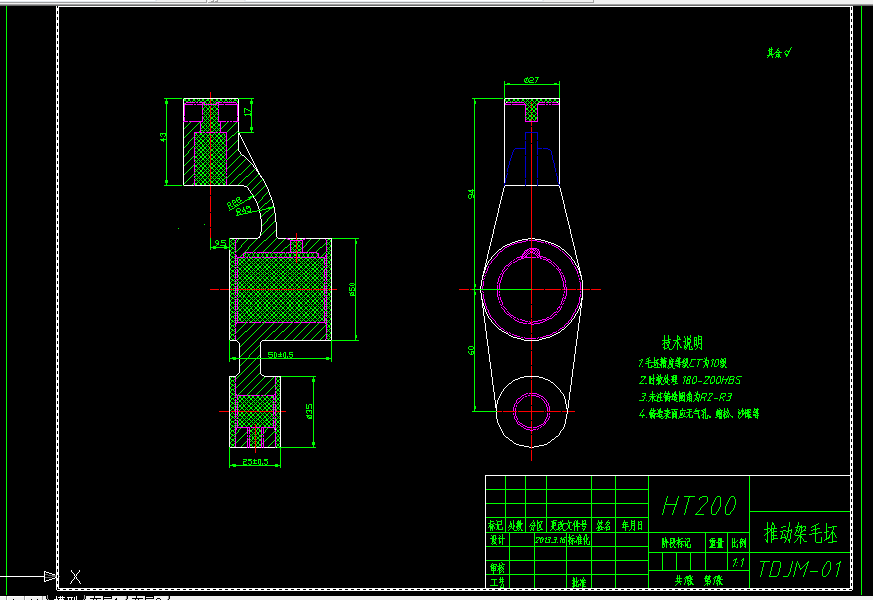
Task: Select the 审核 label
Action: [x=497, y=568]
